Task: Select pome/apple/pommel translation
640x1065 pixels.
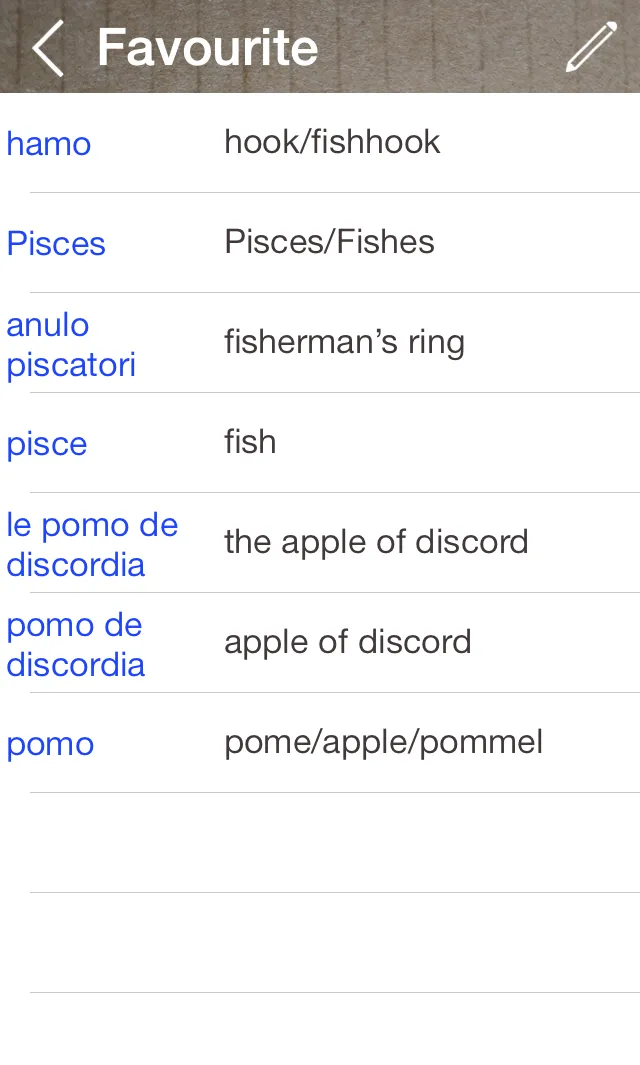Action: [384, 742]
